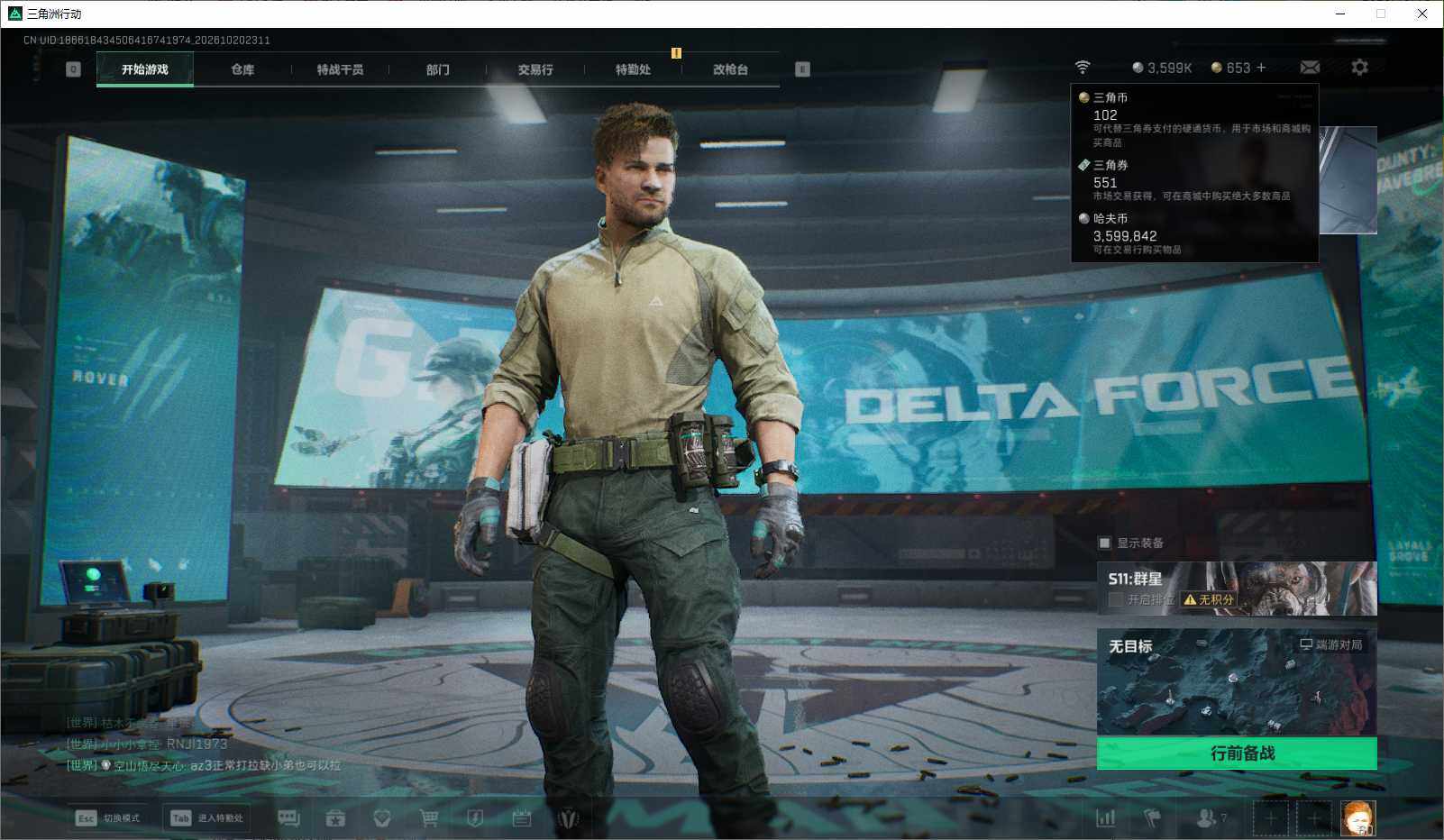
Task: Open the 部门 tab
Action: click(438, 69)
